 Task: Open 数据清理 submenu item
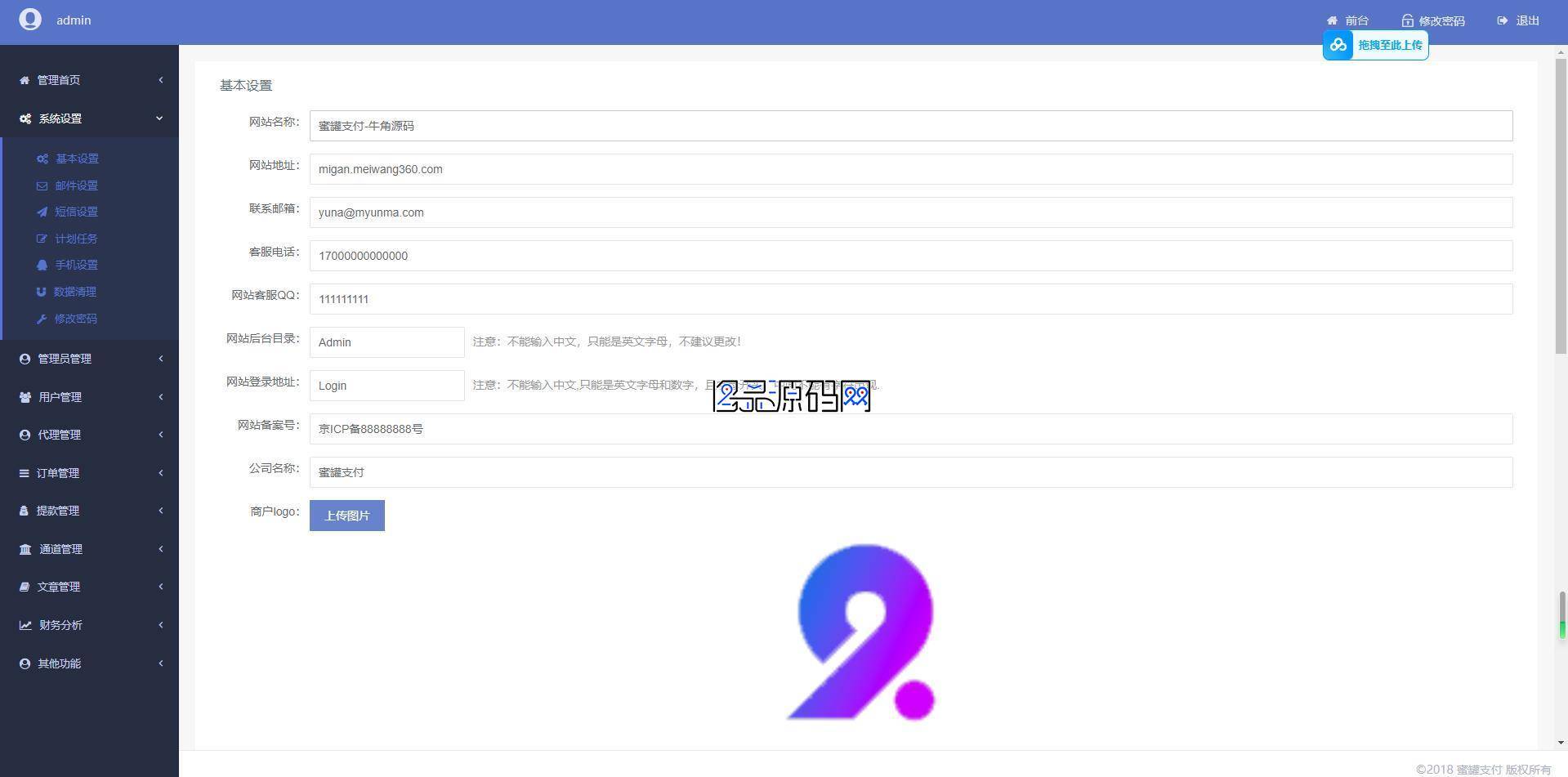[x=75, y=292]
